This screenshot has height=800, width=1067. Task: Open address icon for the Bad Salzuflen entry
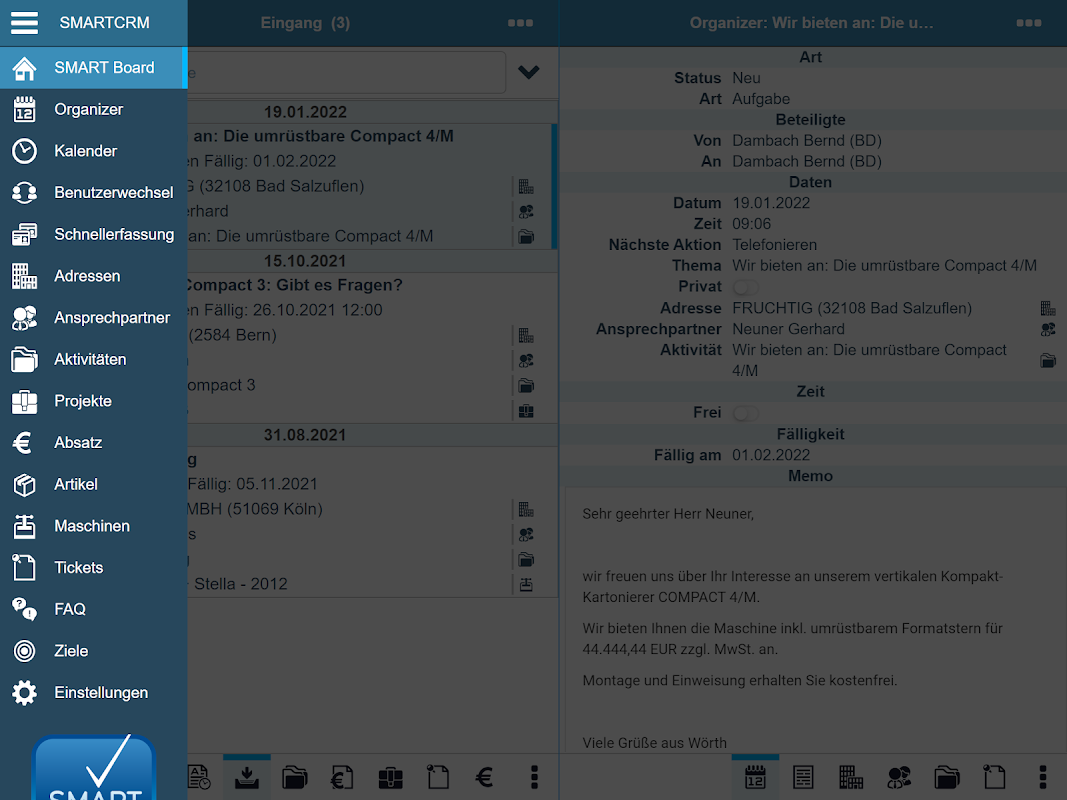coord(526,186)
